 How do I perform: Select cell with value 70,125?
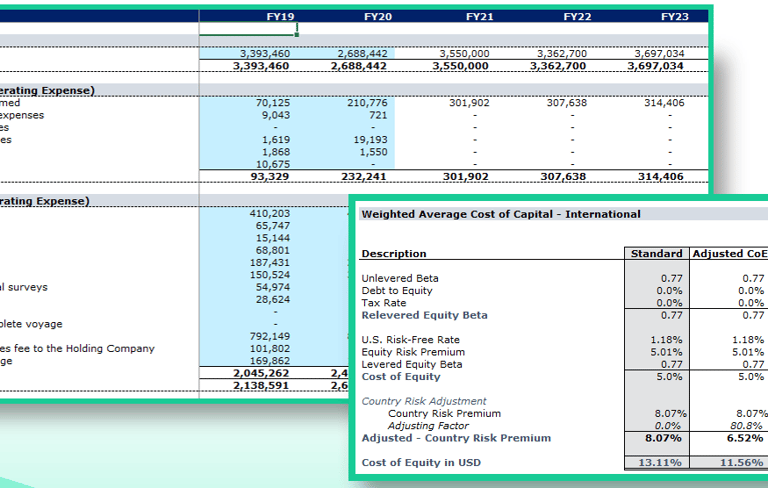(273, 103)
